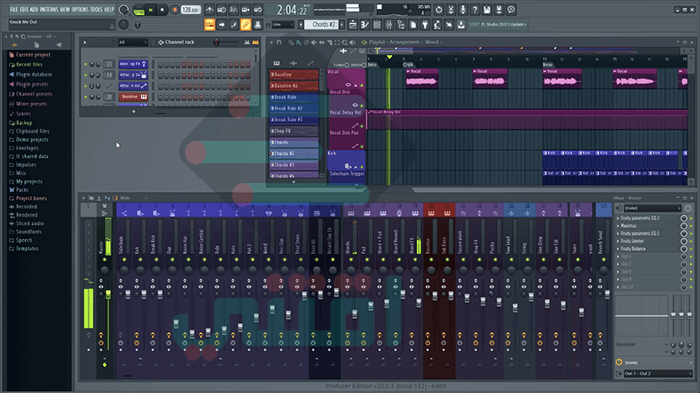The height and width of the screenshot is (393, 700).
Task: Open the OPTIONS menu
Action: (x=80, y=9)
